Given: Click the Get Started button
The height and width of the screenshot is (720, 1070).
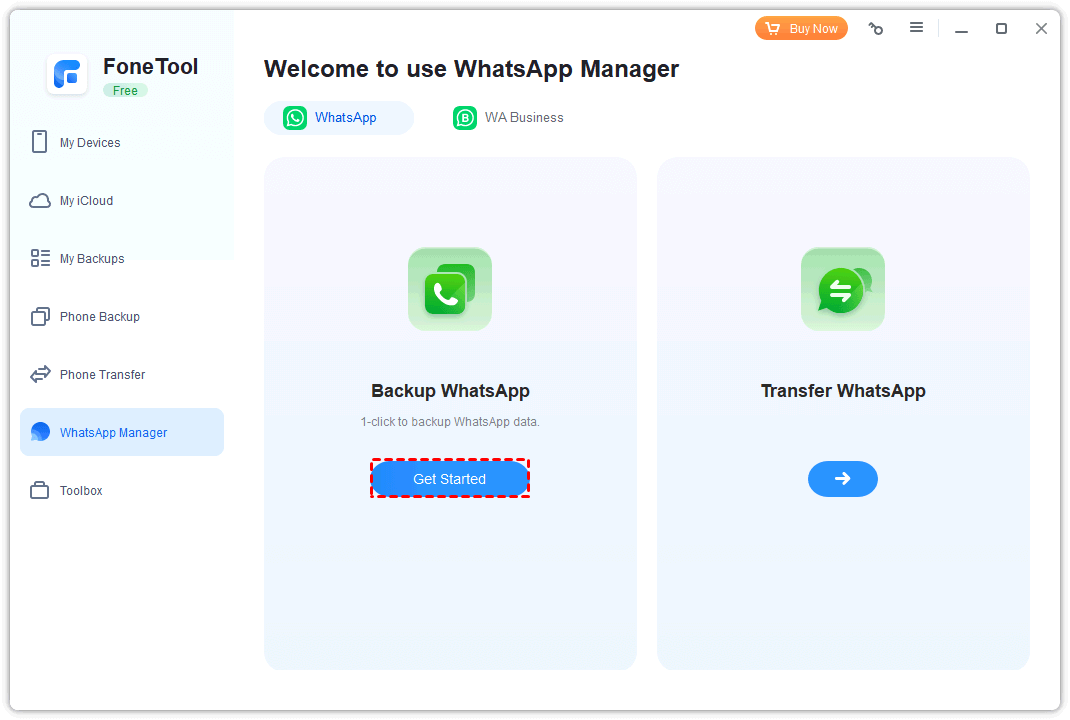Looking at the screenshot, I should pyautogui.click(x=450, y=479).
